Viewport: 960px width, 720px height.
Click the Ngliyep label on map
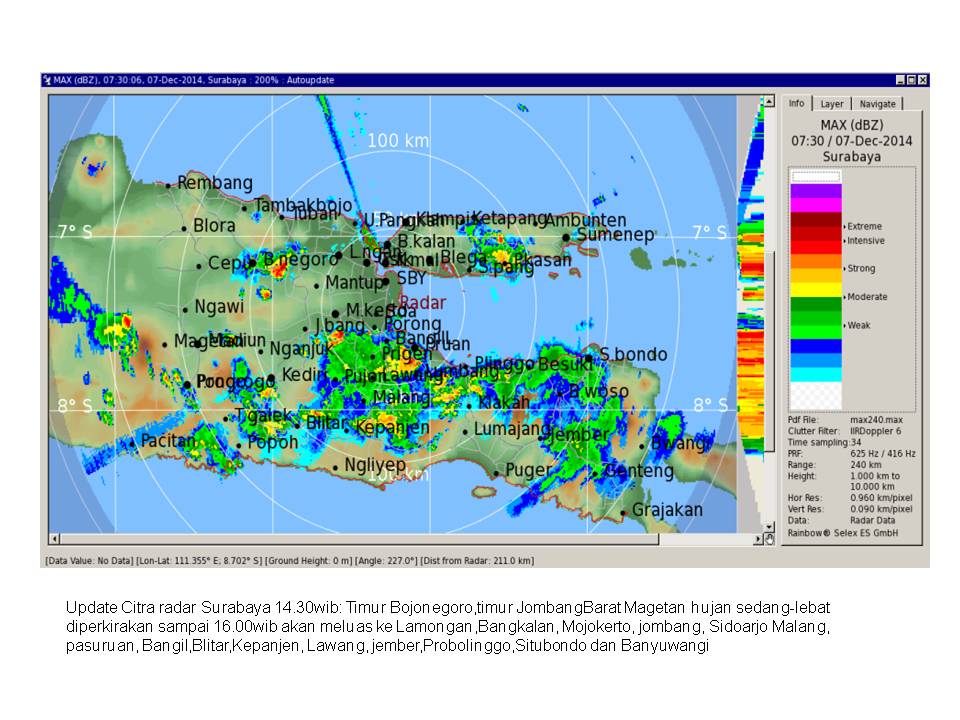pos(375,465)
